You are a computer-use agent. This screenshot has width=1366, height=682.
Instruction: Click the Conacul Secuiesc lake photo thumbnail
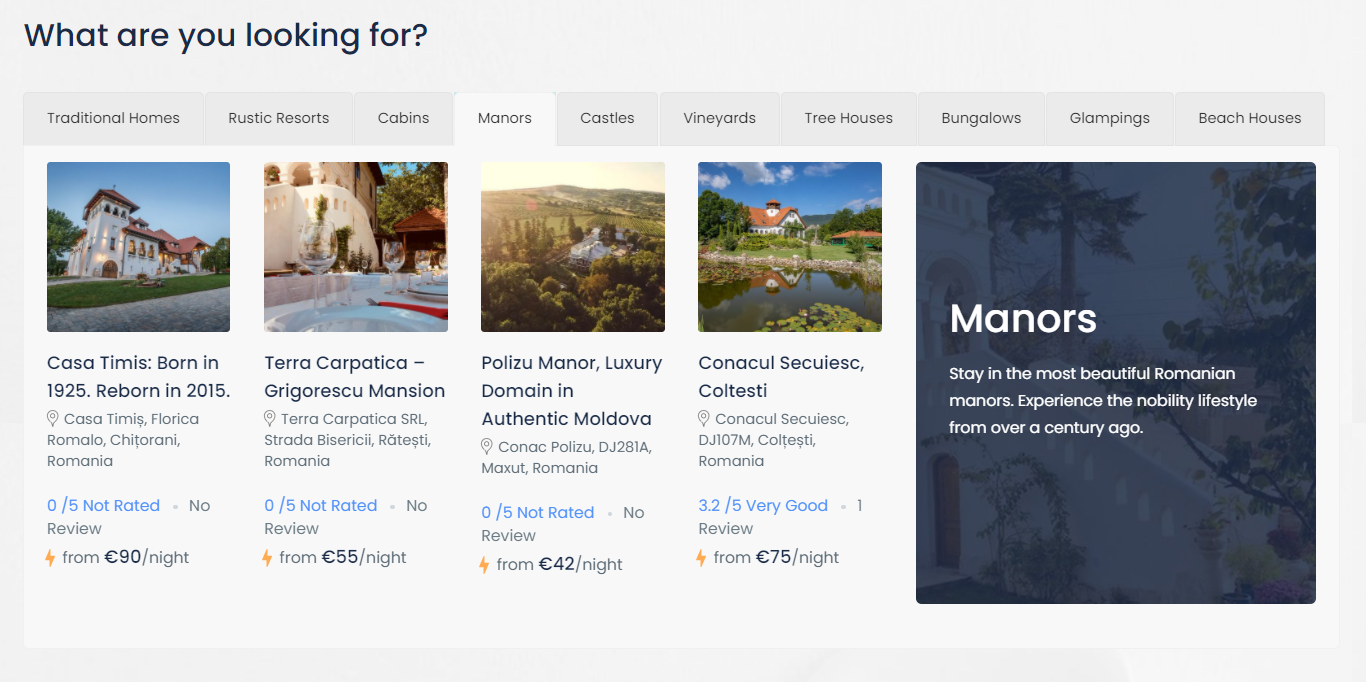(789, 247)
